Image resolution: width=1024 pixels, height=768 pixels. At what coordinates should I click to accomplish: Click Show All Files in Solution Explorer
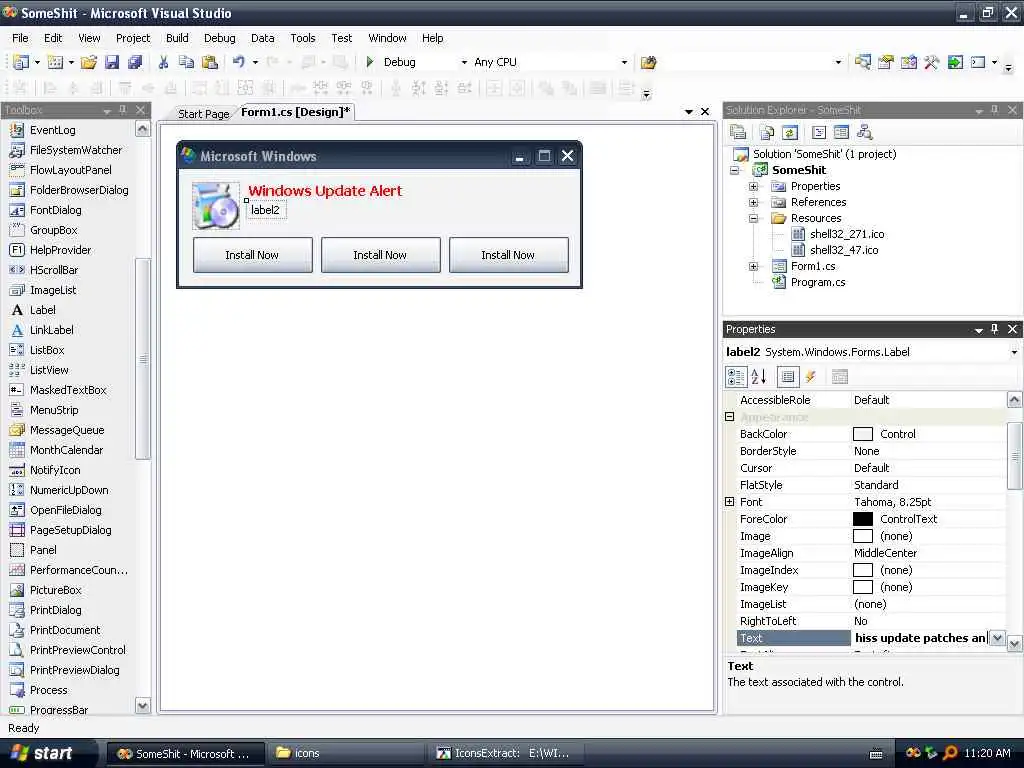click(767, 133)
